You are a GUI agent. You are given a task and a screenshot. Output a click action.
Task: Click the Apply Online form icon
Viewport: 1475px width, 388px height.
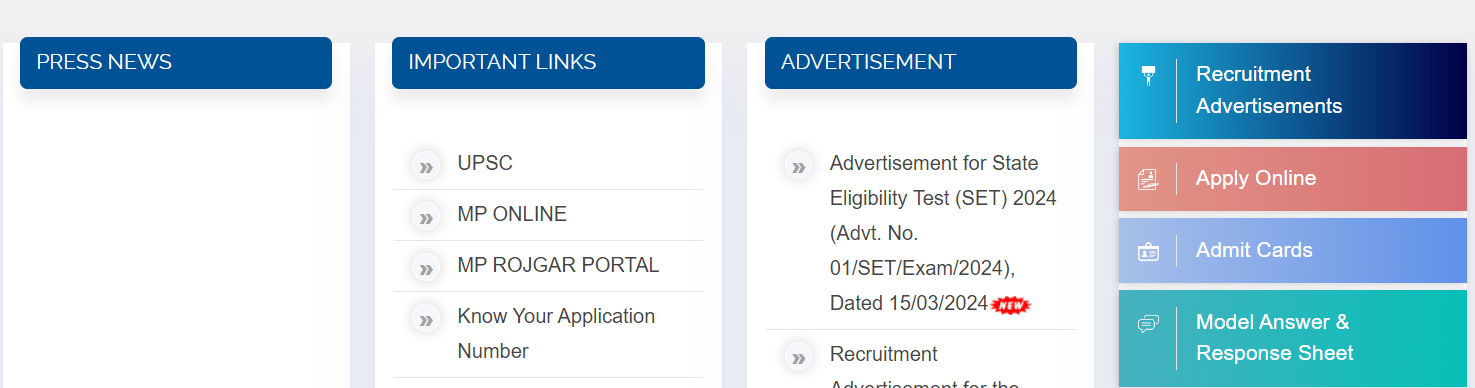point(1148,179)
